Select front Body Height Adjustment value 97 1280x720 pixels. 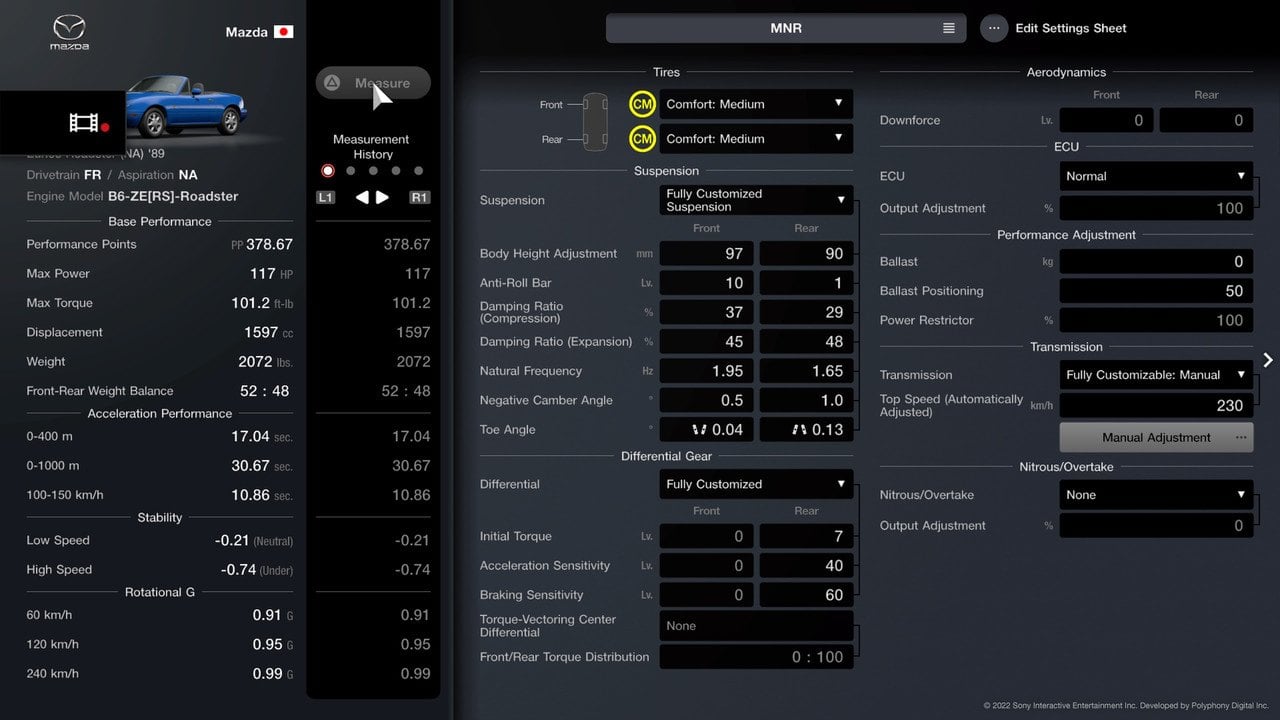pyautogui.click(x=707, y=254)
